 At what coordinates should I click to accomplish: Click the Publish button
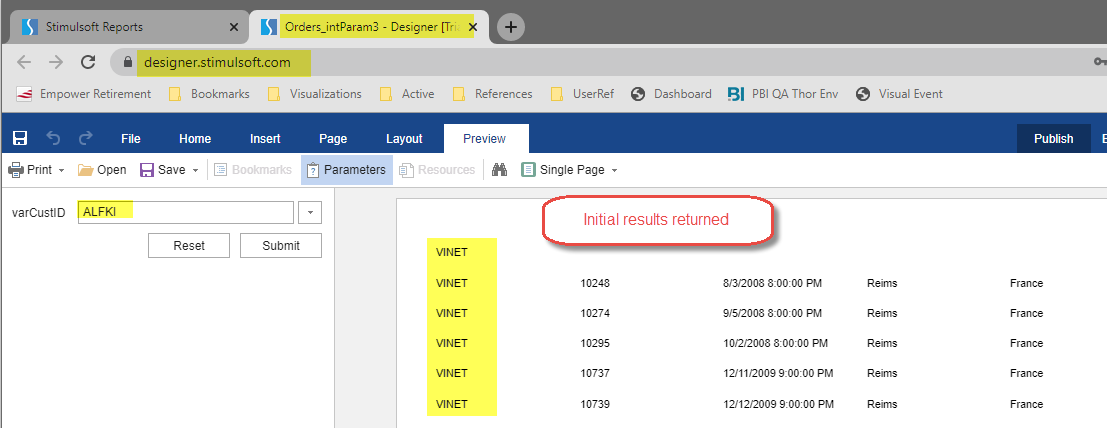(x=1053, y=139)
